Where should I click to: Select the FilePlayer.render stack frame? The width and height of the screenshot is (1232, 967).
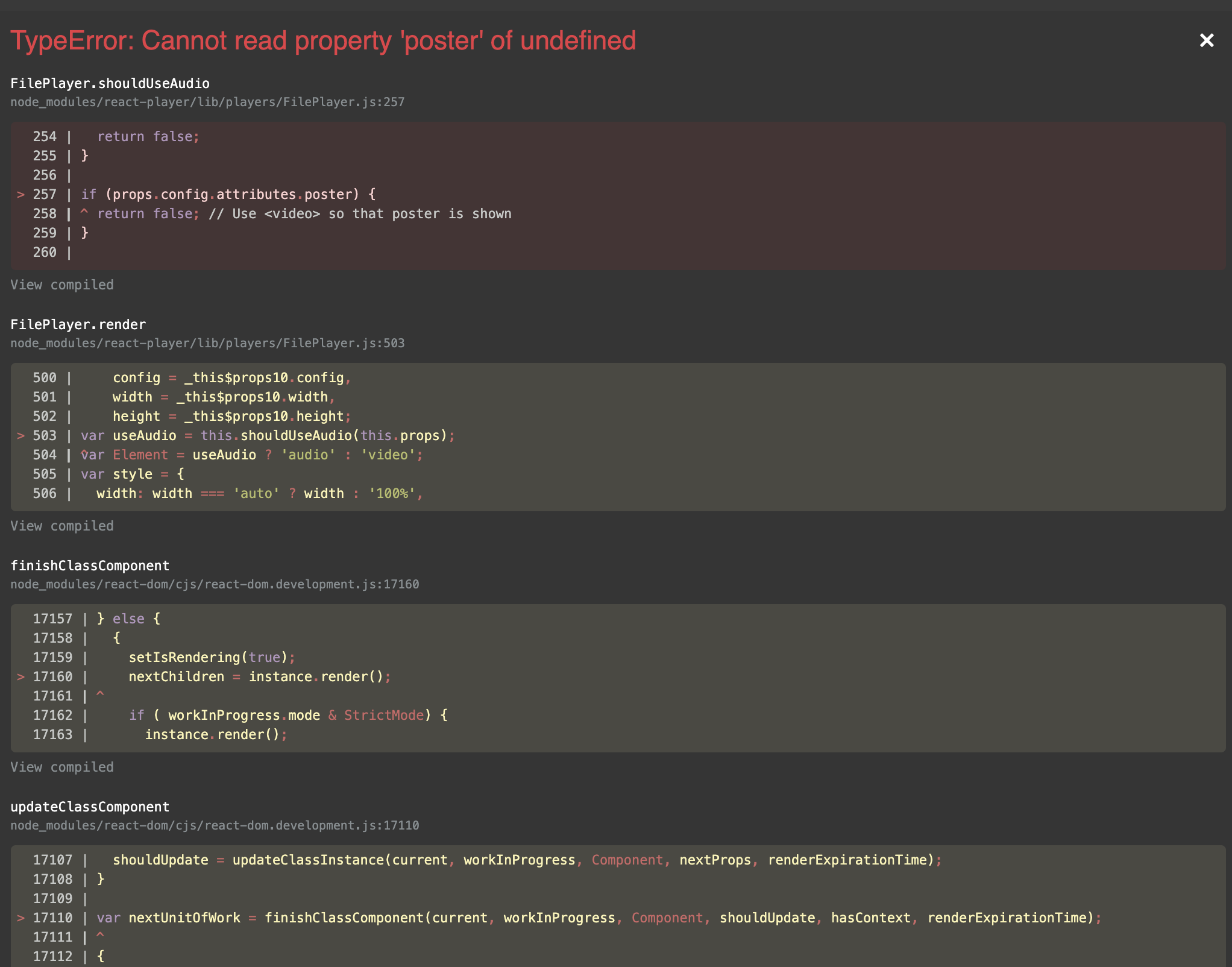click(x=78, y=324)
